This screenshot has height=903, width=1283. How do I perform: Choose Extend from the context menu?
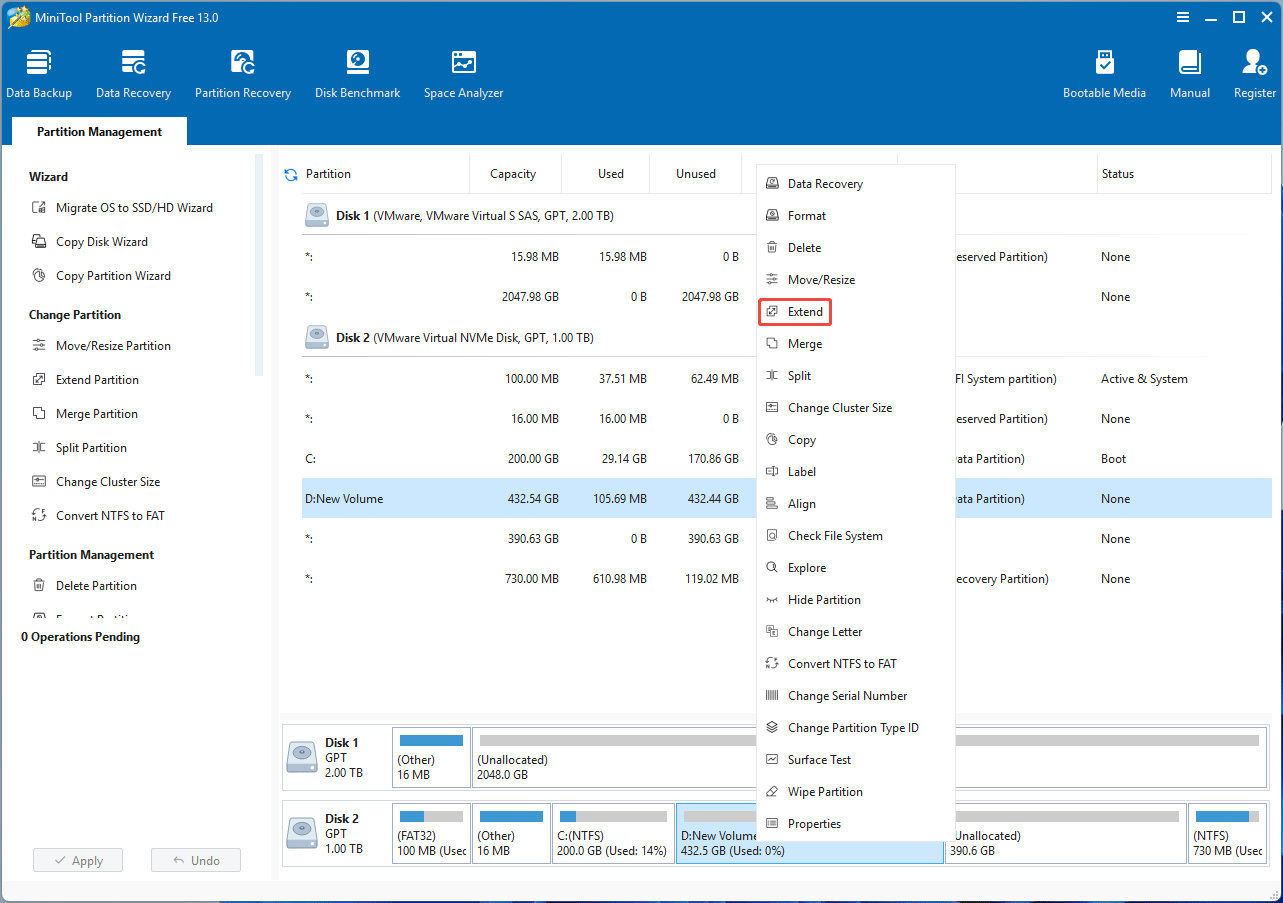pyautogui.click(x=805, y=312)
